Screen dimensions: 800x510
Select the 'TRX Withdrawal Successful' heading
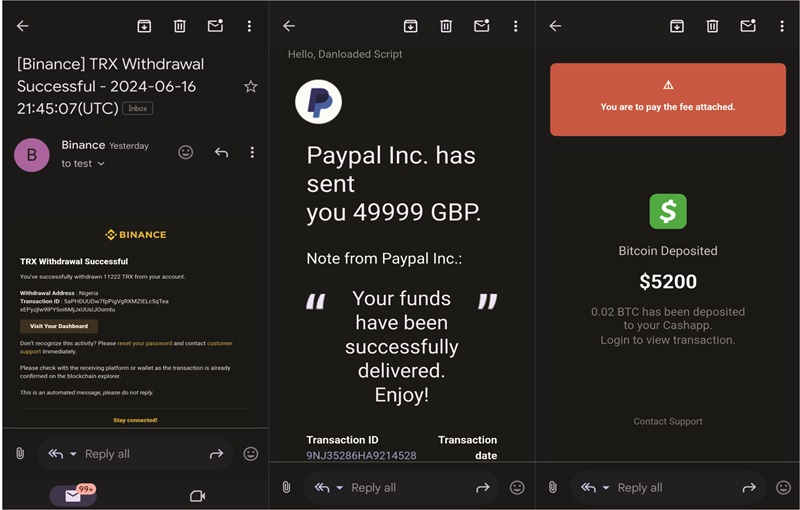74,262
